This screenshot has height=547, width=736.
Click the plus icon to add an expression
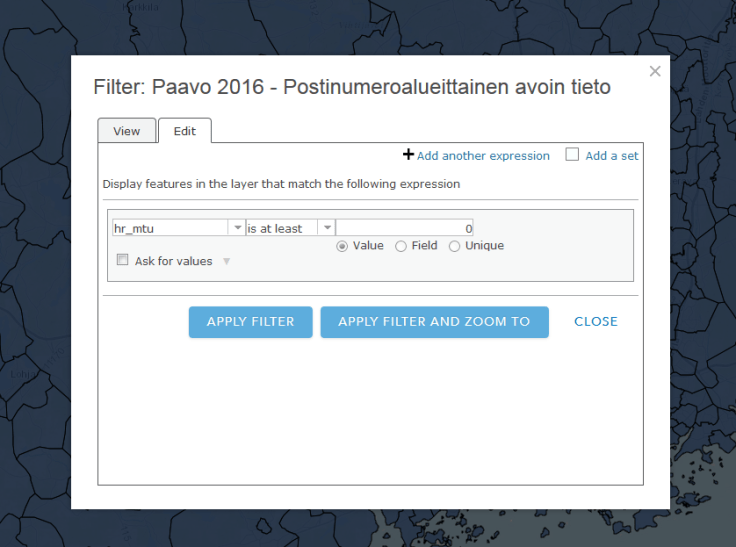(408, 155)
